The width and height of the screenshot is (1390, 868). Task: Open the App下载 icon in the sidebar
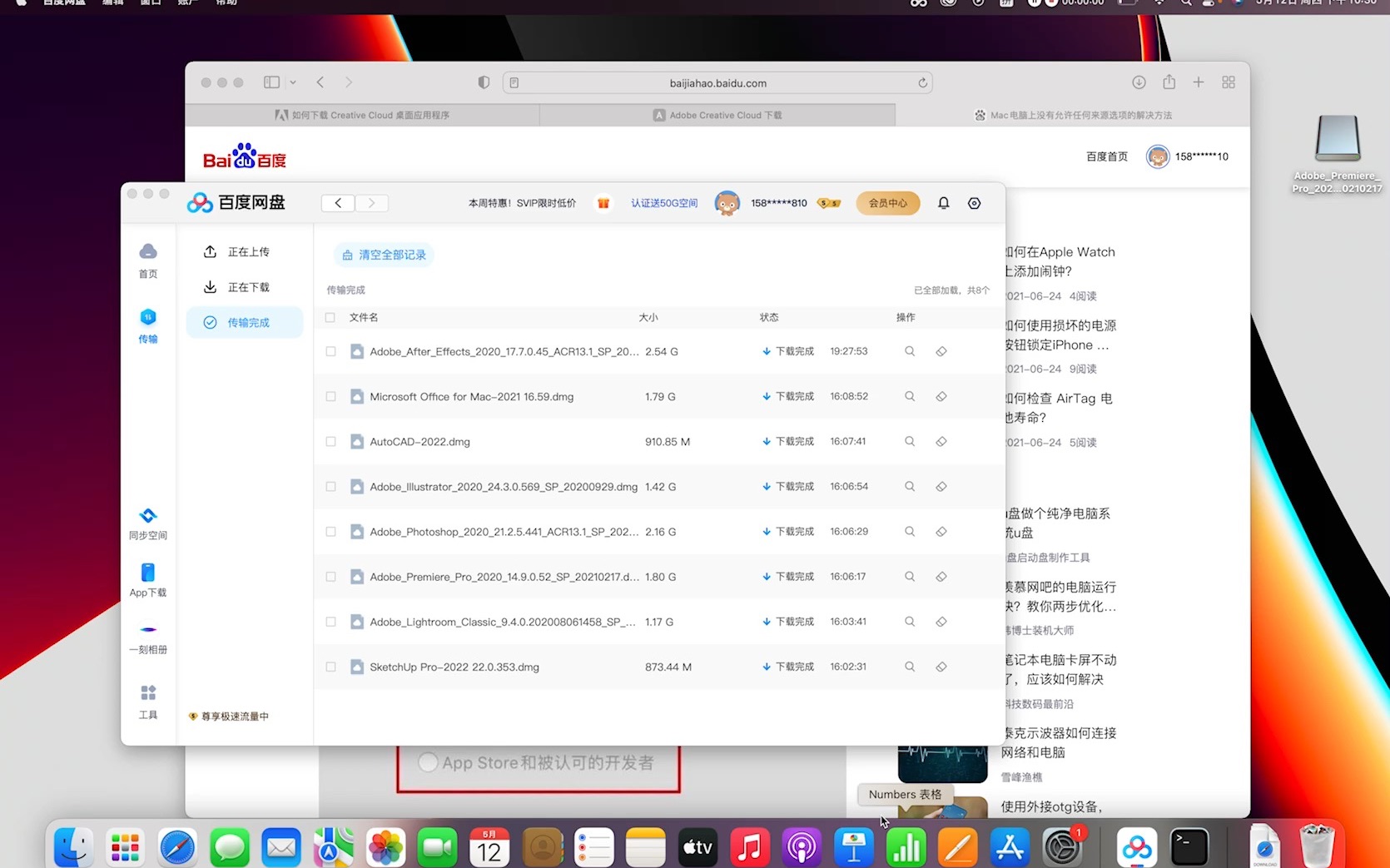tap(147, 580)
